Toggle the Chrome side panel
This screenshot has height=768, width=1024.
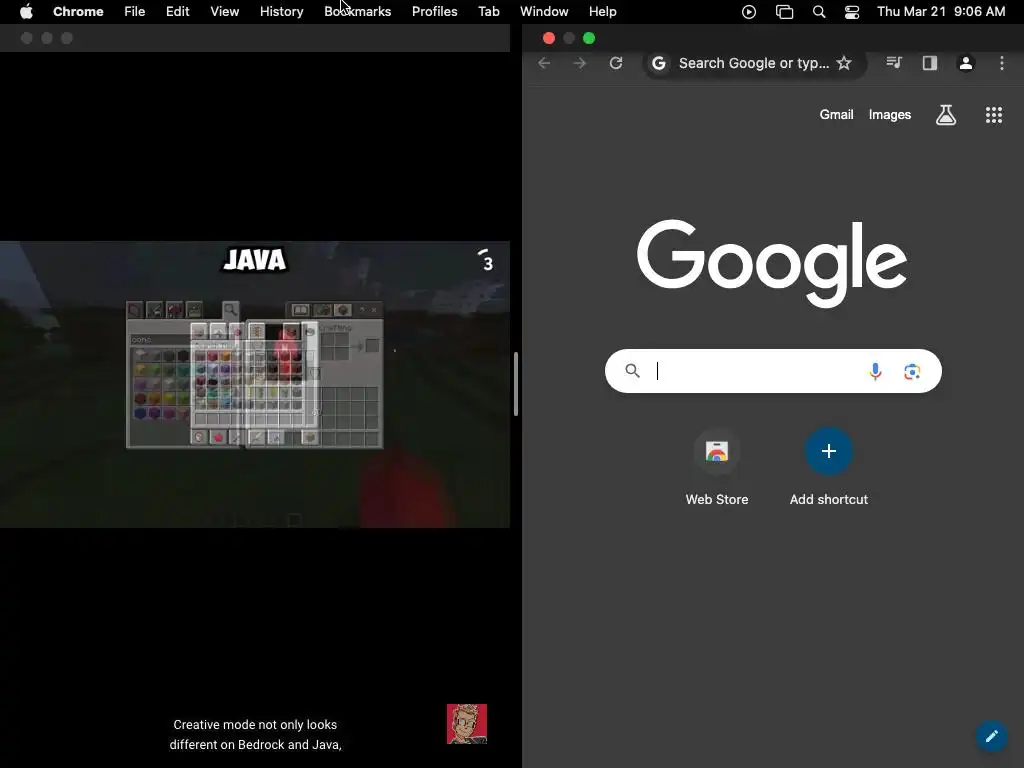click(x=930, y=63)
